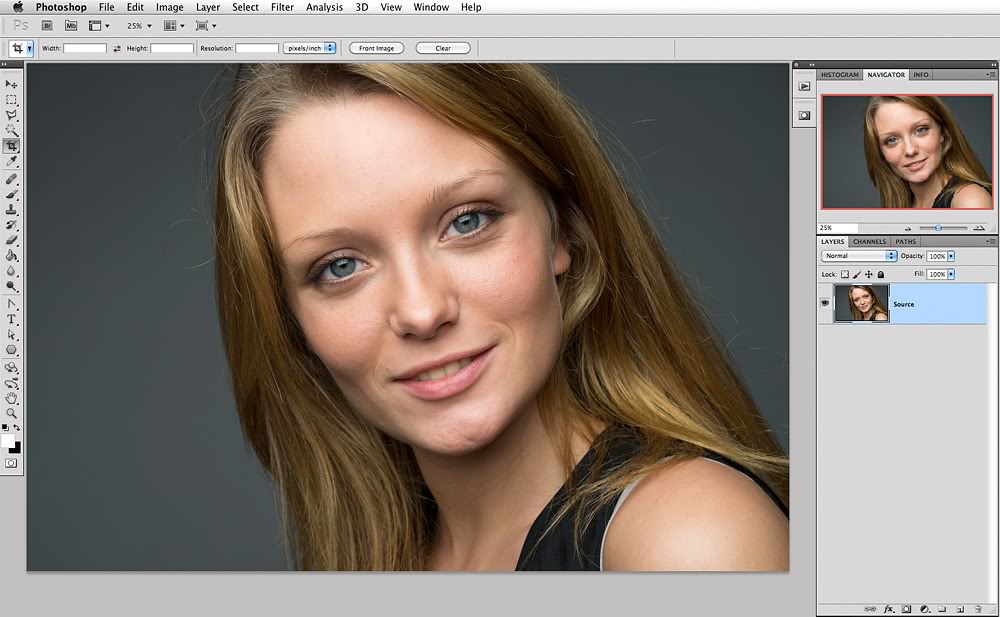Switch to the Channels tab

pos(869,241)
